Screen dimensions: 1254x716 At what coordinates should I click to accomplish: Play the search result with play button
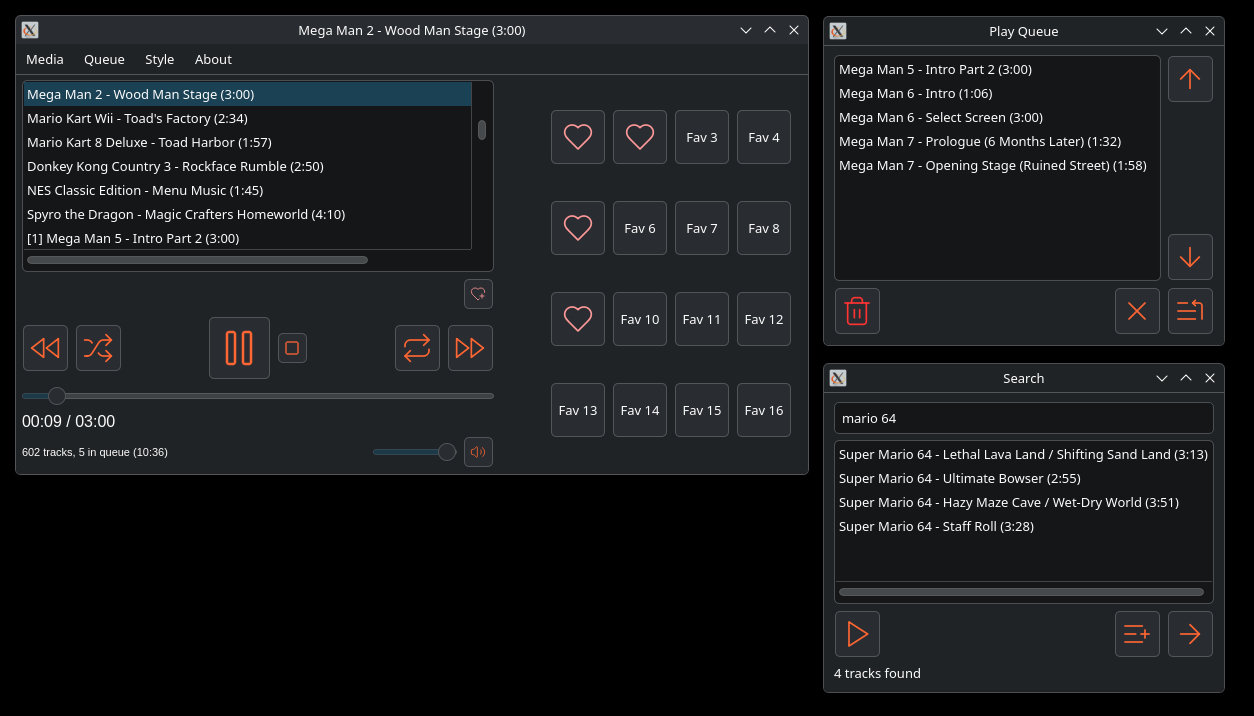coord(857,634)
